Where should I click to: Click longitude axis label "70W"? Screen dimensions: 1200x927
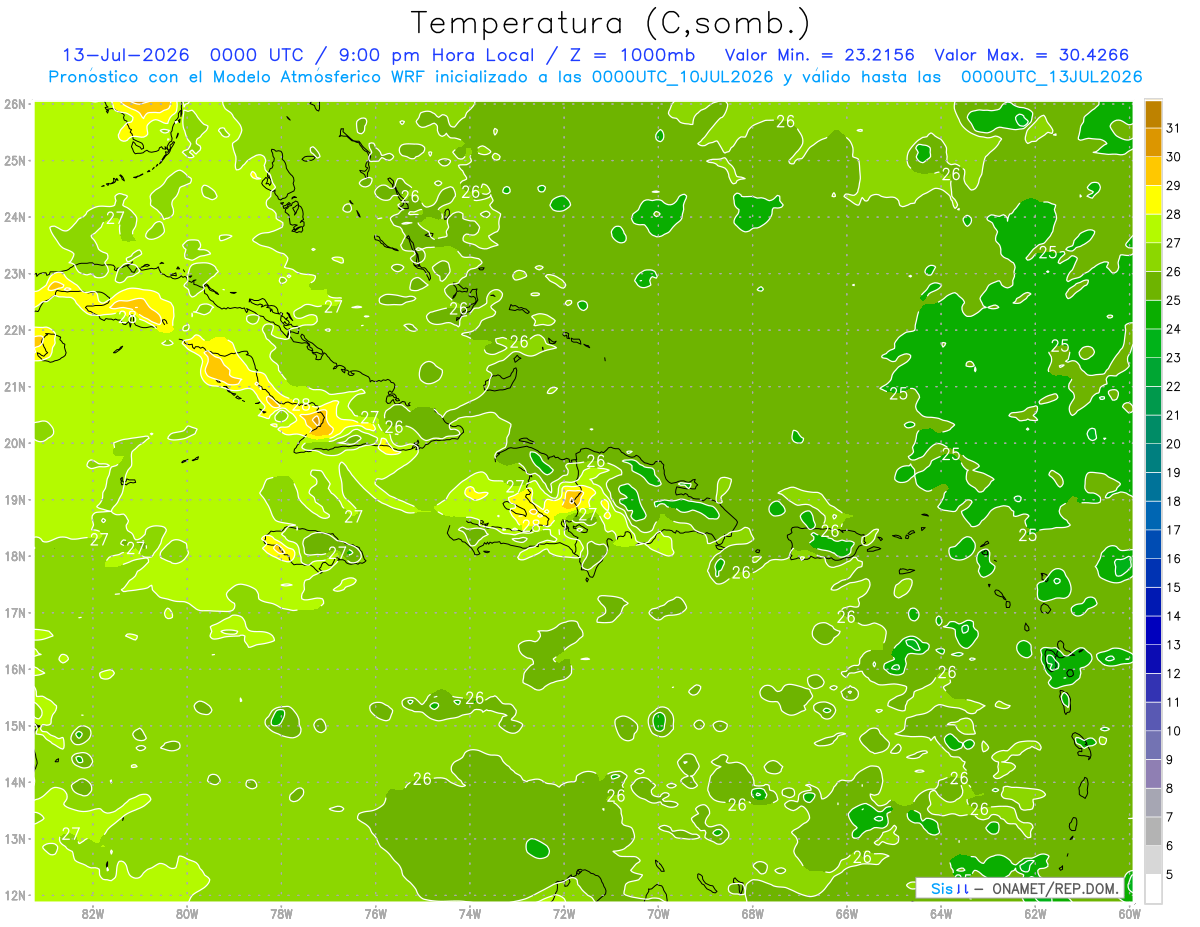pyautogui.click(x=658, y=913)
